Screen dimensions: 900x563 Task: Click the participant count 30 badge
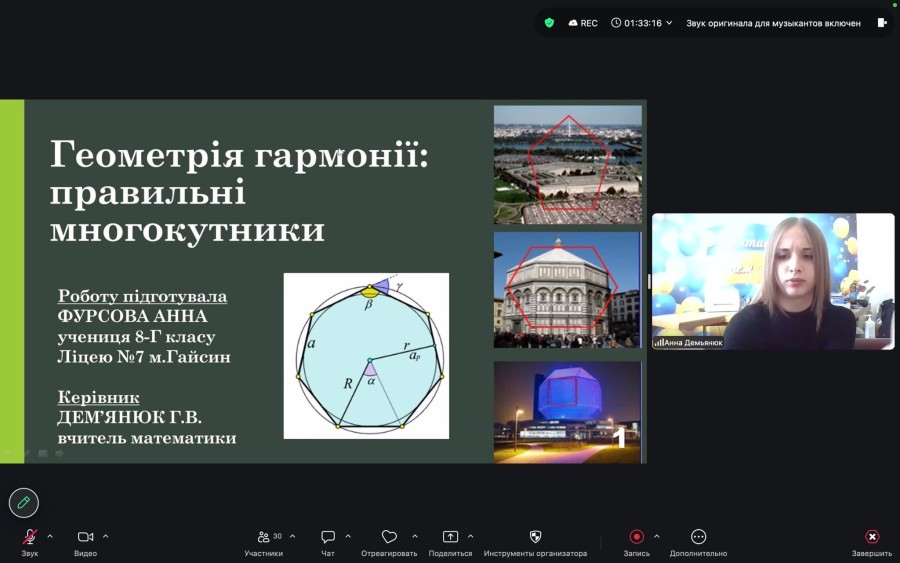[277, 536]
